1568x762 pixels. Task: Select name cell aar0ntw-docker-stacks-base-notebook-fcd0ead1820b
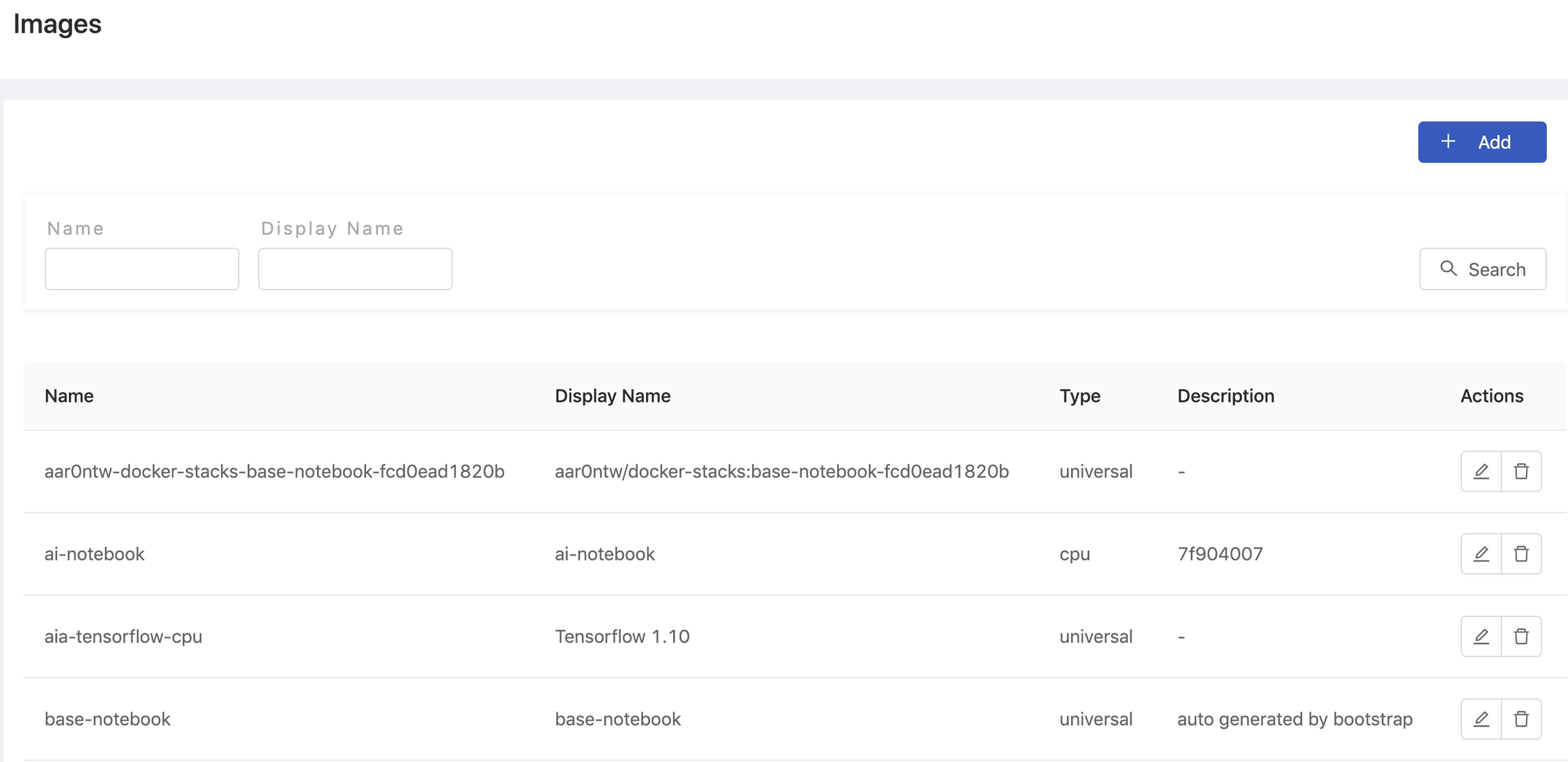click(x=274, y=471)
